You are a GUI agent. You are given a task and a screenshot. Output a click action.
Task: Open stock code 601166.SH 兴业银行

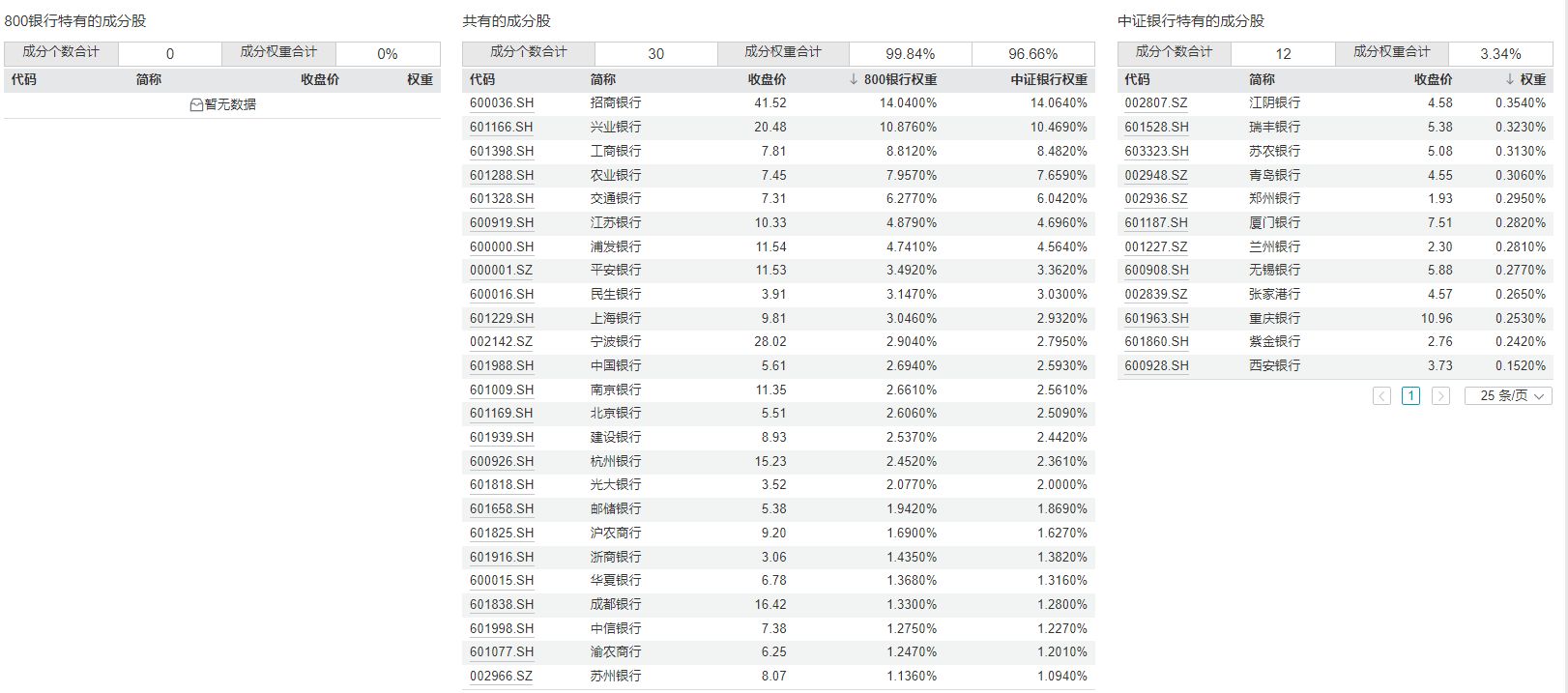tap(501, 127)
